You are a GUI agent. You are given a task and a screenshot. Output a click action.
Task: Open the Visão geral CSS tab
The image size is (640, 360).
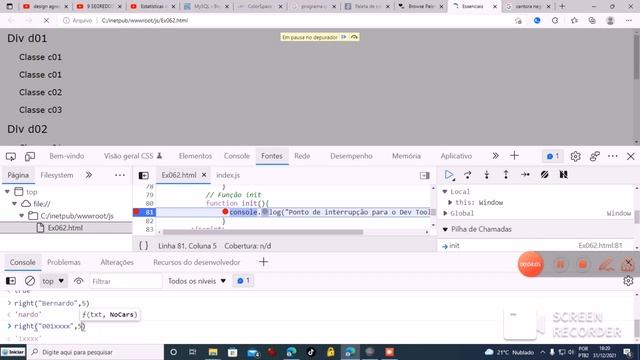(x=133, y=156)
